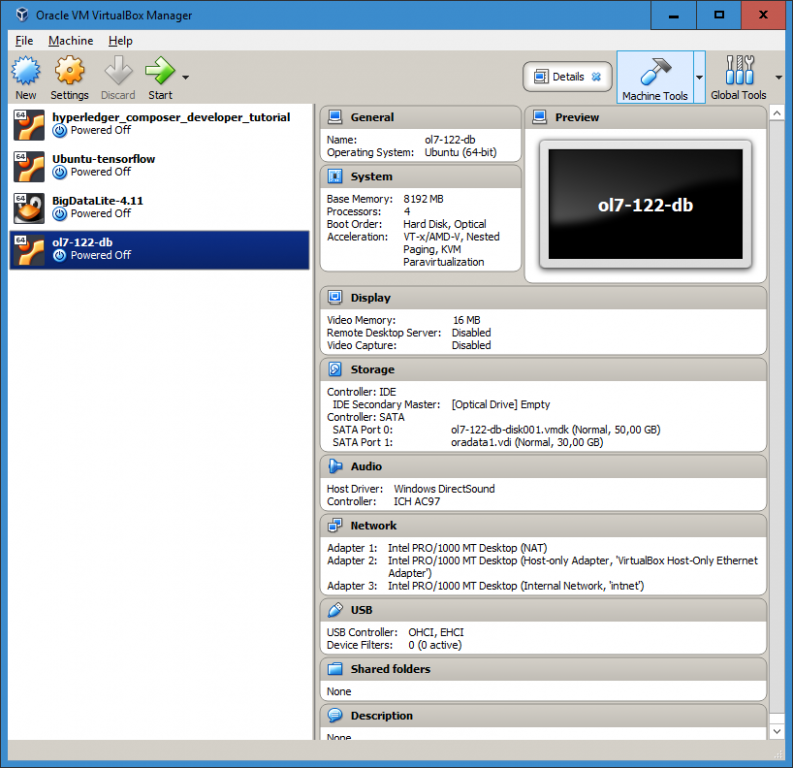Open the System settings header link
Viewport: 793px width, 768px height.
tap(372, 176)
